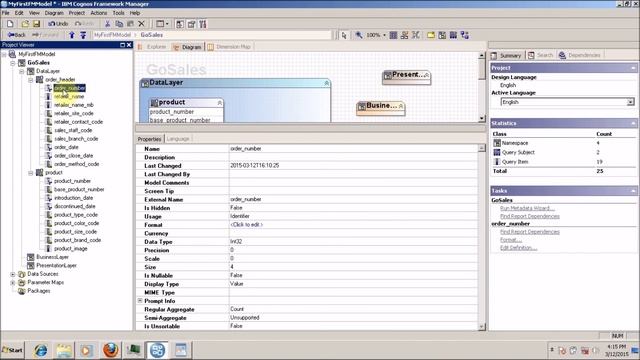This screenshot has height=360, width=640.
Task: Collapse the DataLayer box in diagram
Action: pos(327,83)
